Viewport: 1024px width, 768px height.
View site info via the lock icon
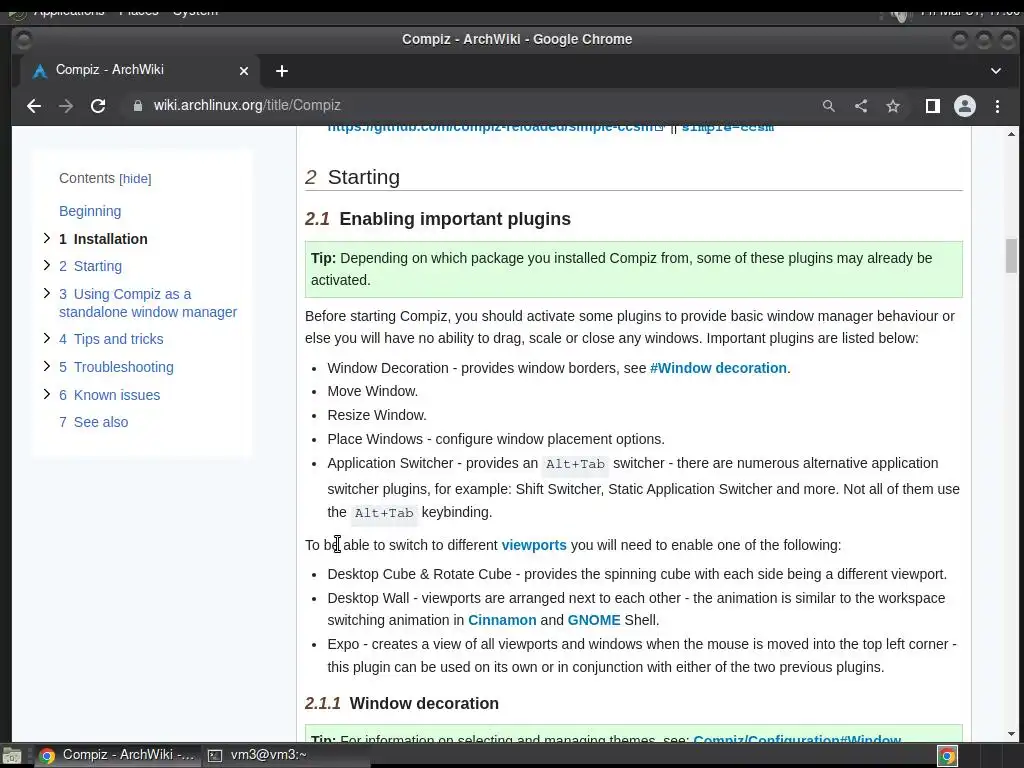(x=138, y=106)
